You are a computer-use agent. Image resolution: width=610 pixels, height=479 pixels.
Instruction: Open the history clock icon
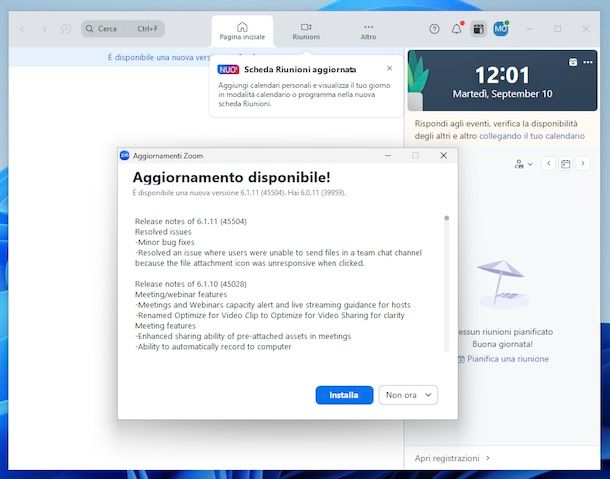[x=66, y=29]
